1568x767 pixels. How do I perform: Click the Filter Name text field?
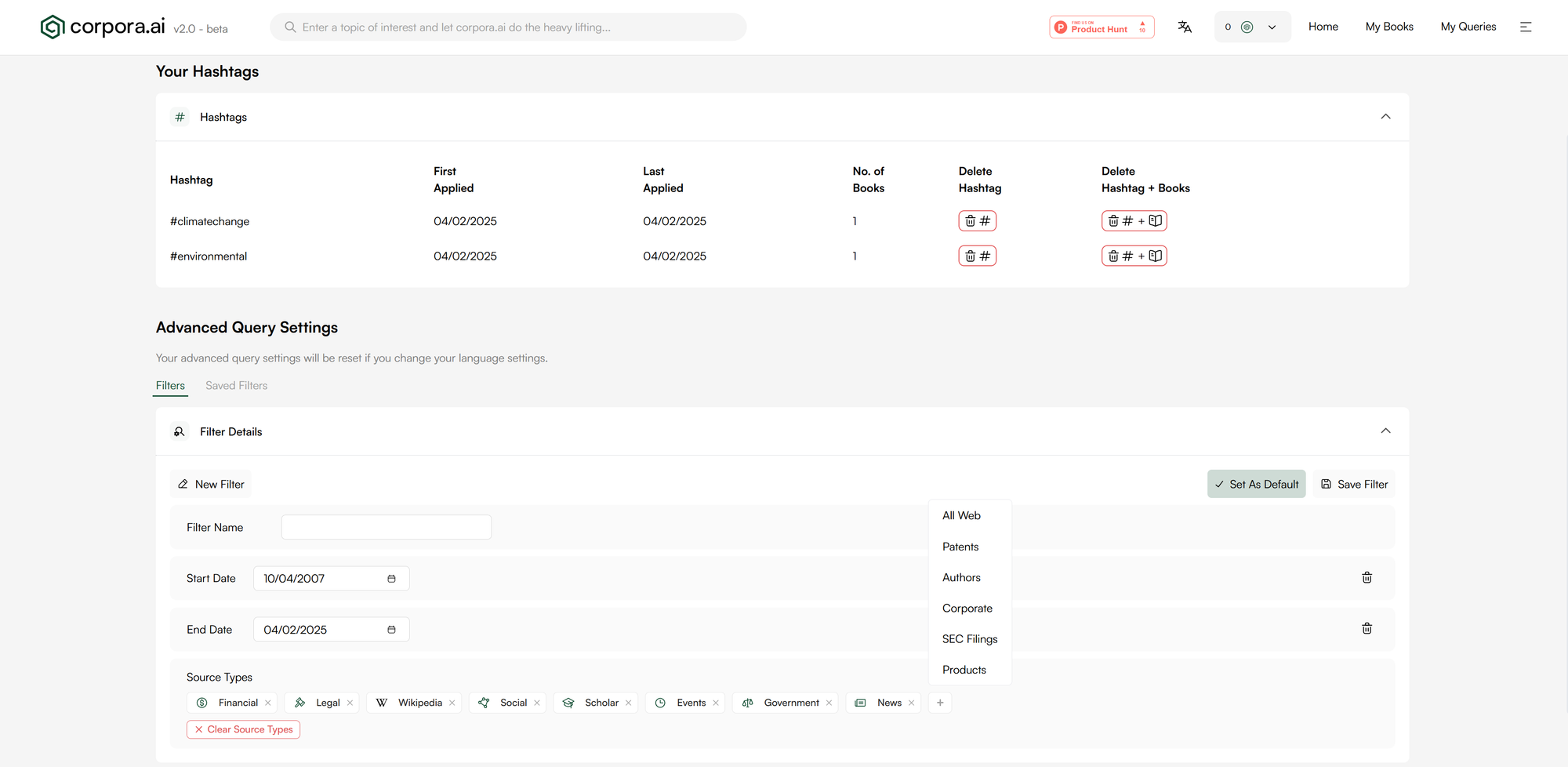(x=386, y=527)
